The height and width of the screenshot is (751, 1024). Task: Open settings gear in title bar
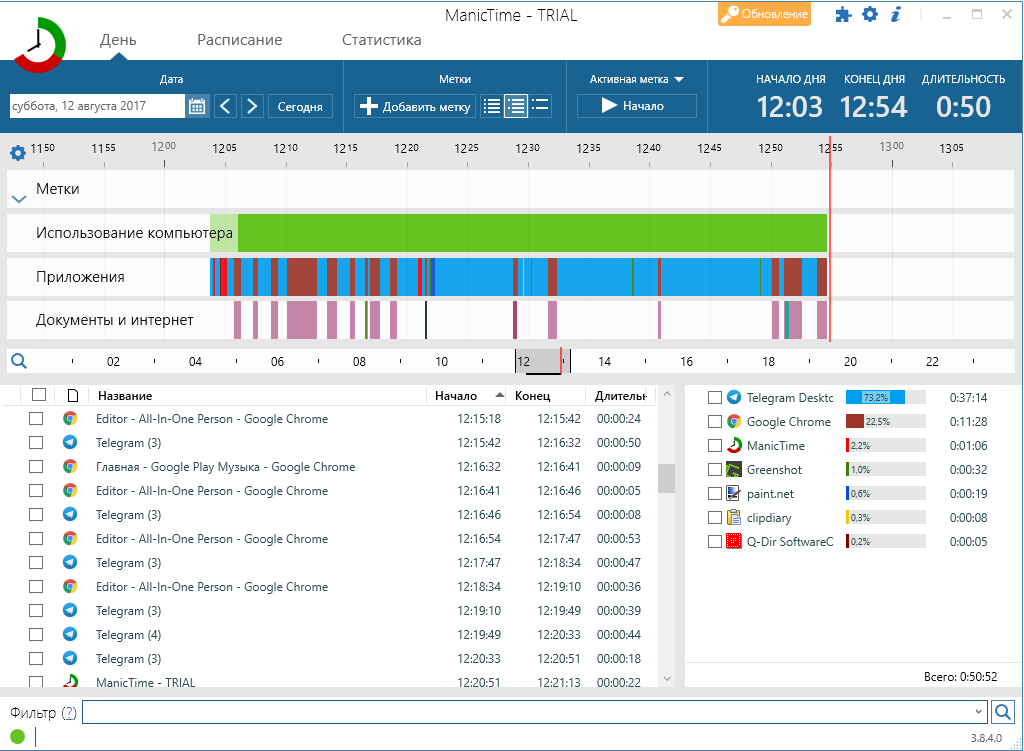click(870, 14)
